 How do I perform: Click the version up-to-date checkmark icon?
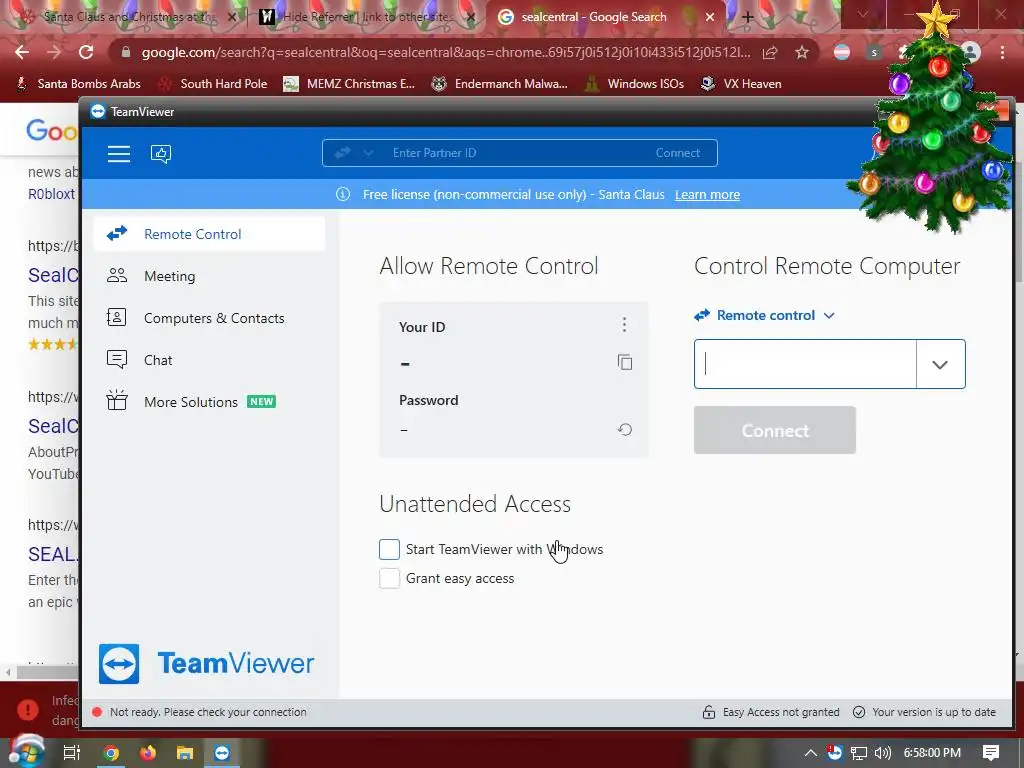click(x=859, y=712)
